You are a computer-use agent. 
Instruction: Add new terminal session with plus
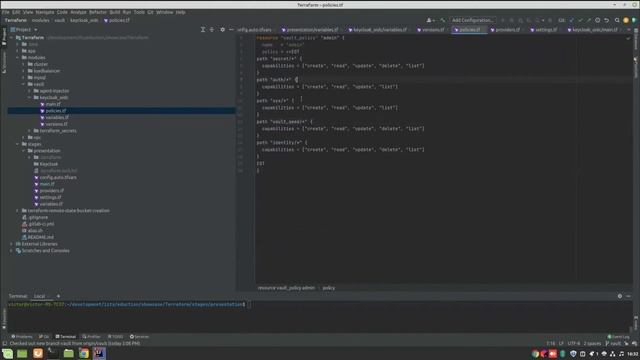point(58,296)
